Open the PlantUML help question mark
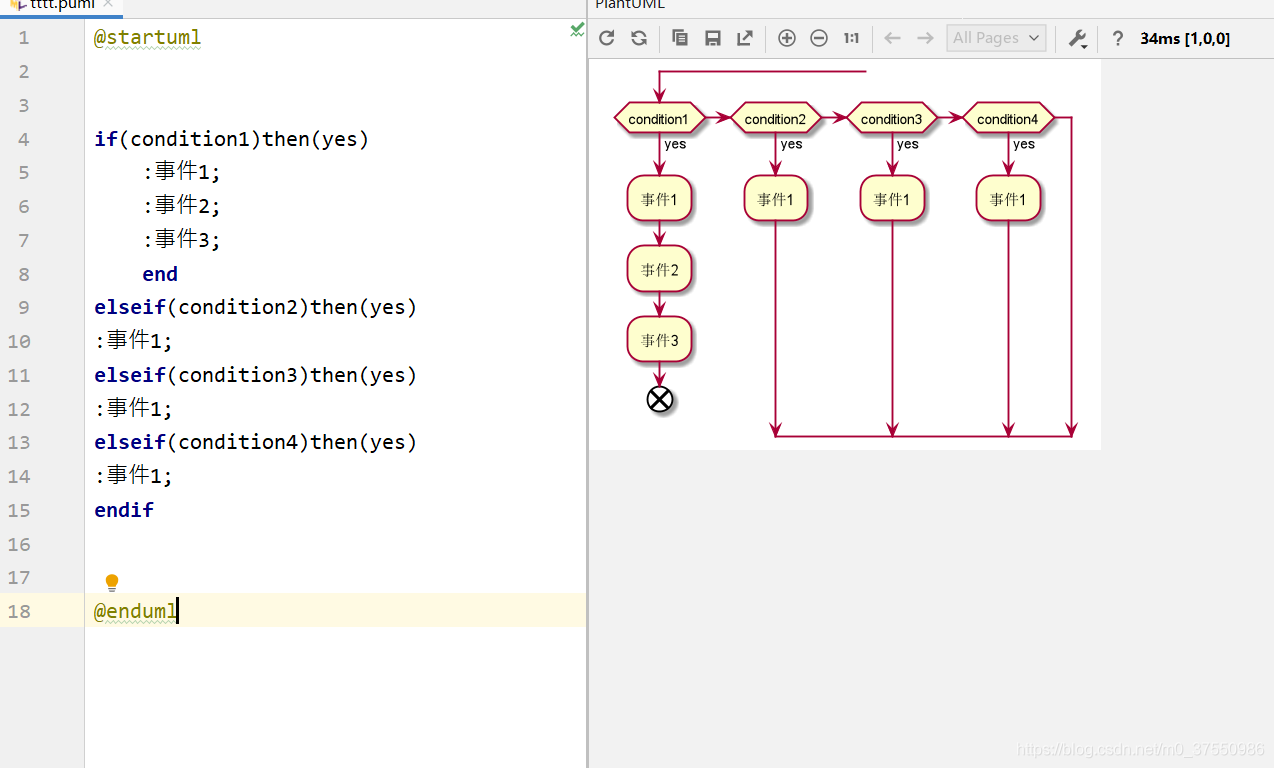This screenshot has height=768, width=1274. (x=1118, y=38)
